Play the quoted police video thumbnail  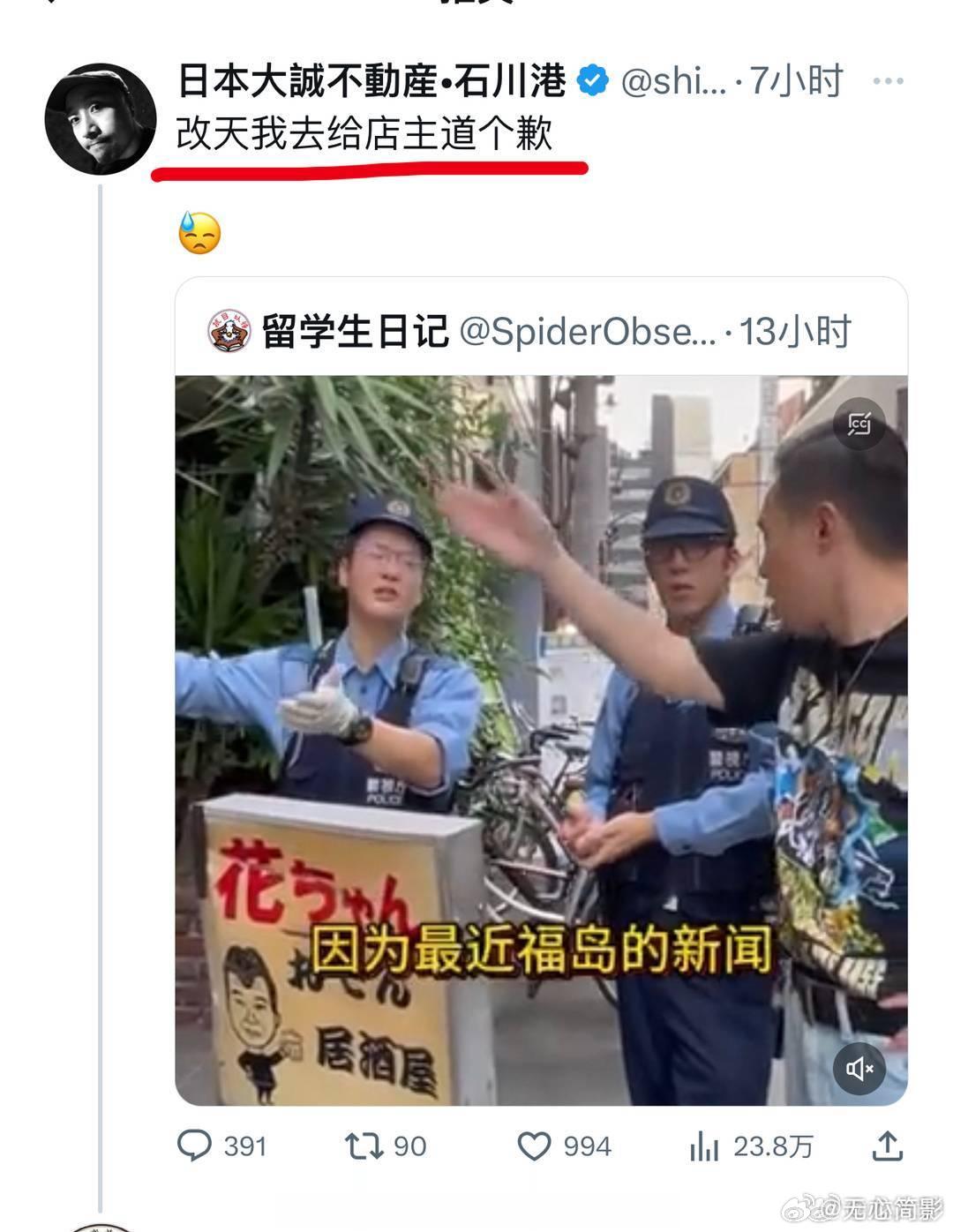point(541,740)
